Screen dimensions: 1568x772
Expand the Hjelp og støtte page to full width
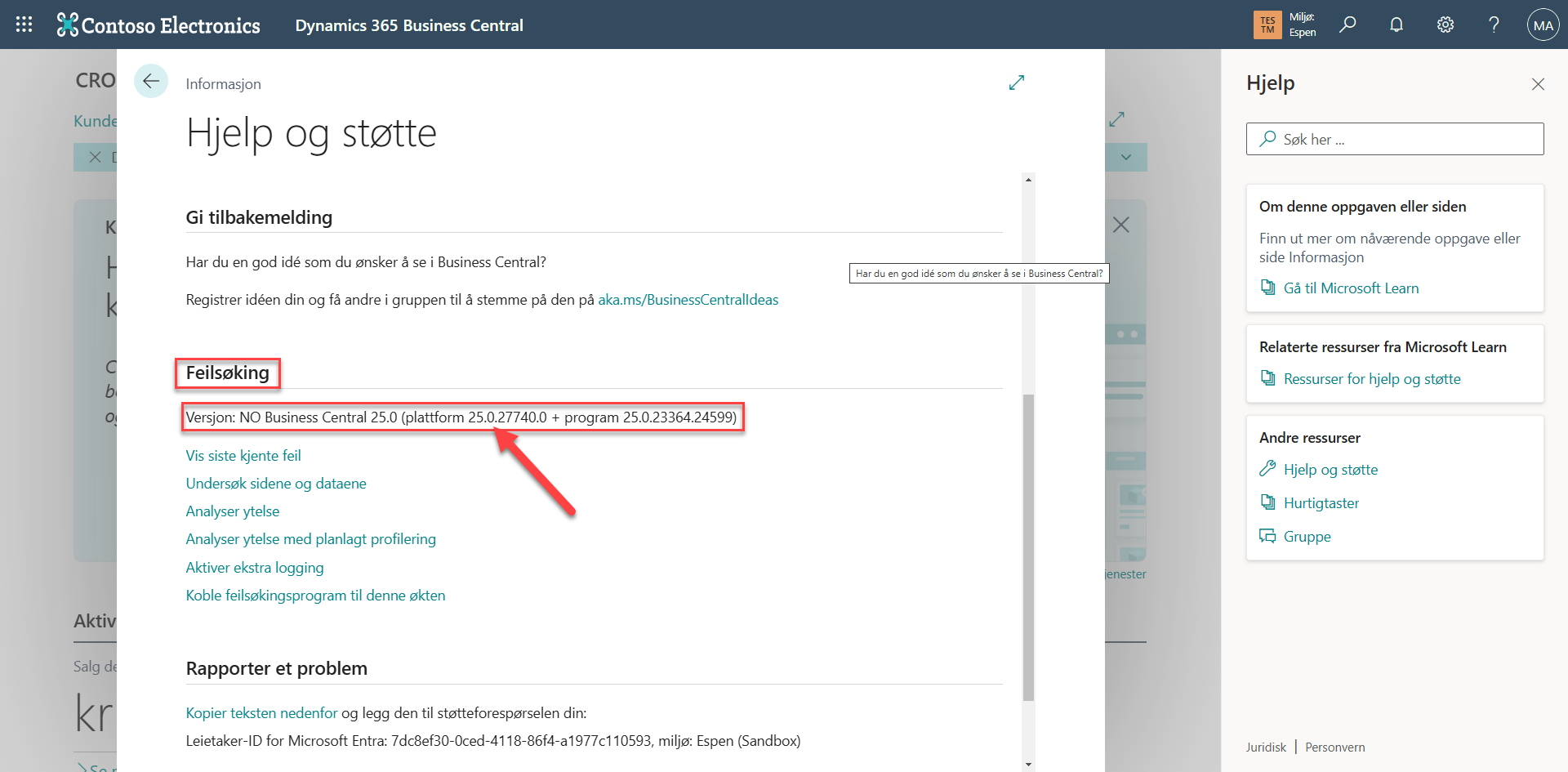coord(1017,83)
